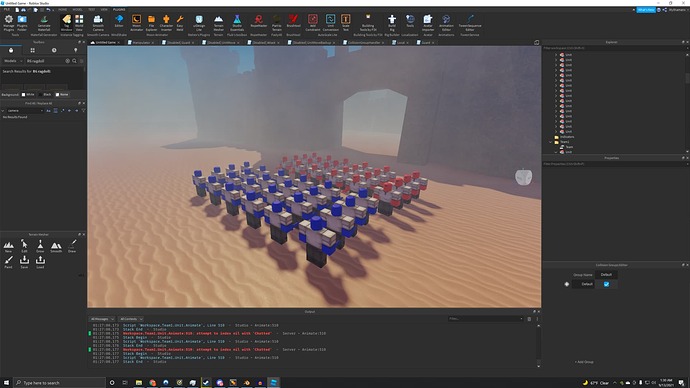Select Black toolbox background option
The height and width of the screenshot is (388, 690).
click(x=45, y=95)
